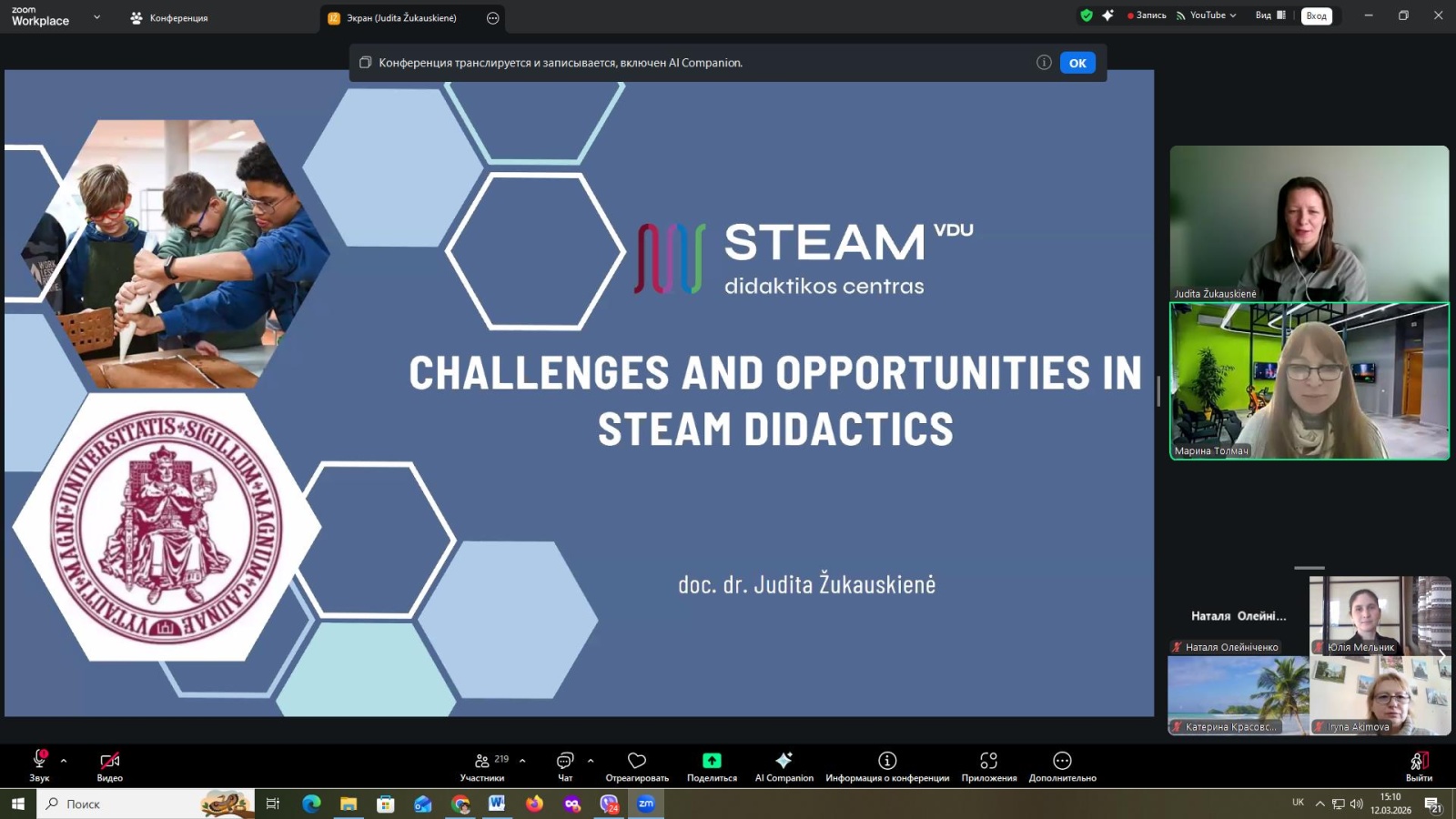Expand the YouTube streaming dropdown
Viewport: 1456px width, 819px height.
(1207, 15)
